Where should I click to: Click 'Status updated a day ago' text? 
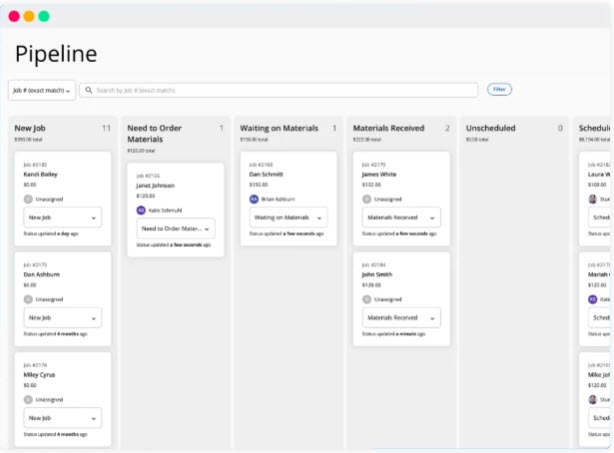click(x=51, y=234)
